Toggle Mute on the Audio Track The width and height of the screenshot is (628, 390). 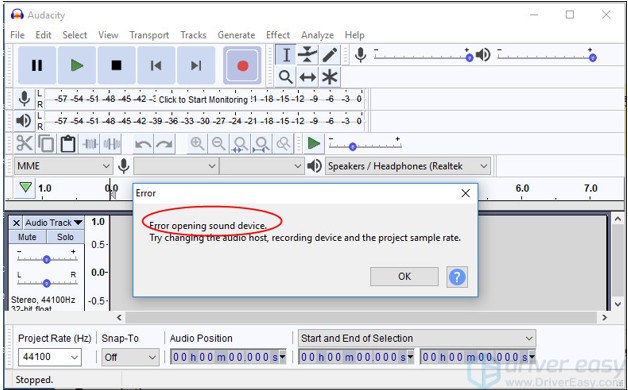pos(27,237)
